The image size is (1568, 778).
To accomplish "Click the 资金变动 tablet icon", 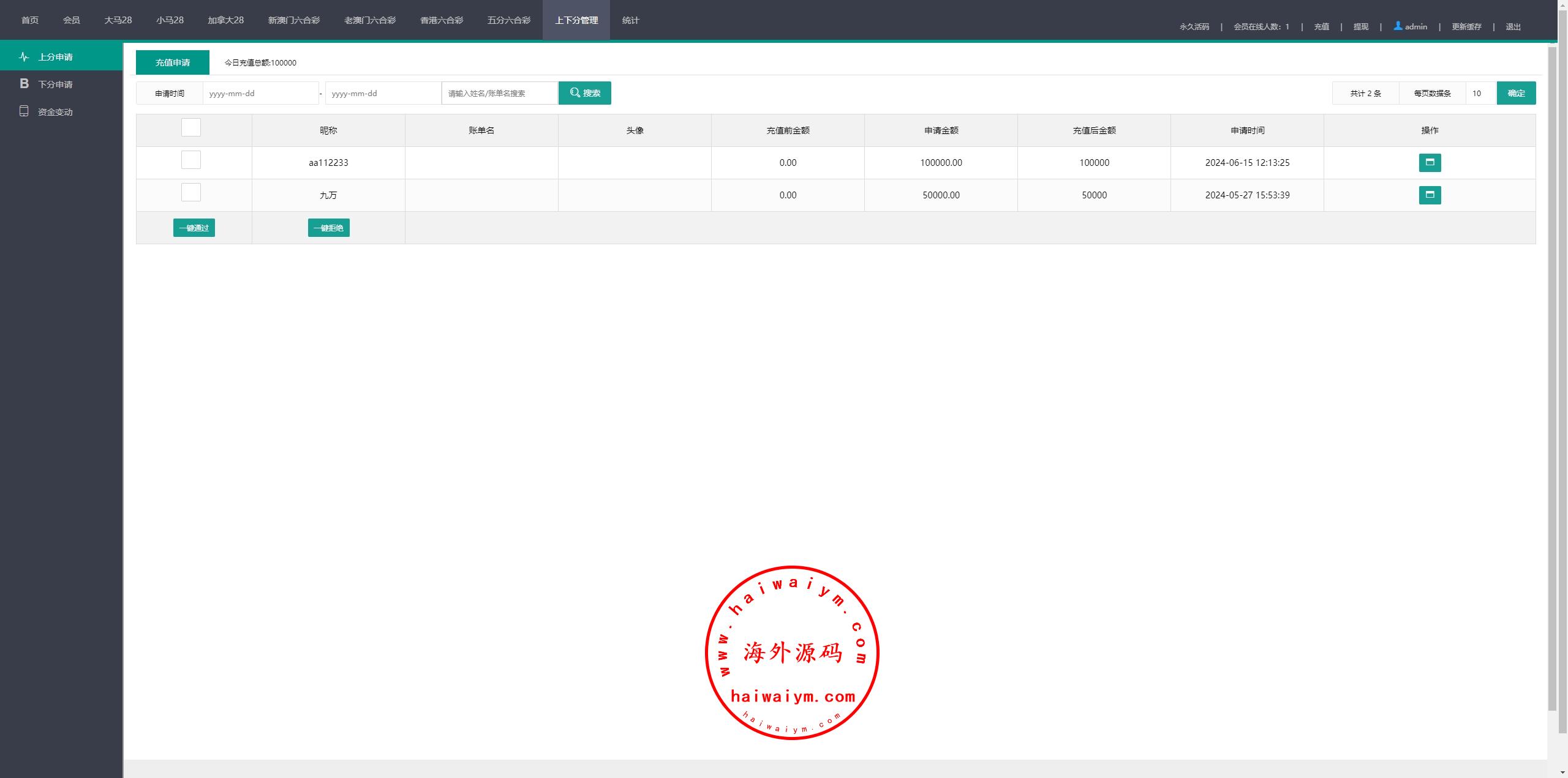I will pyautogui.click(x=24, y=111).
